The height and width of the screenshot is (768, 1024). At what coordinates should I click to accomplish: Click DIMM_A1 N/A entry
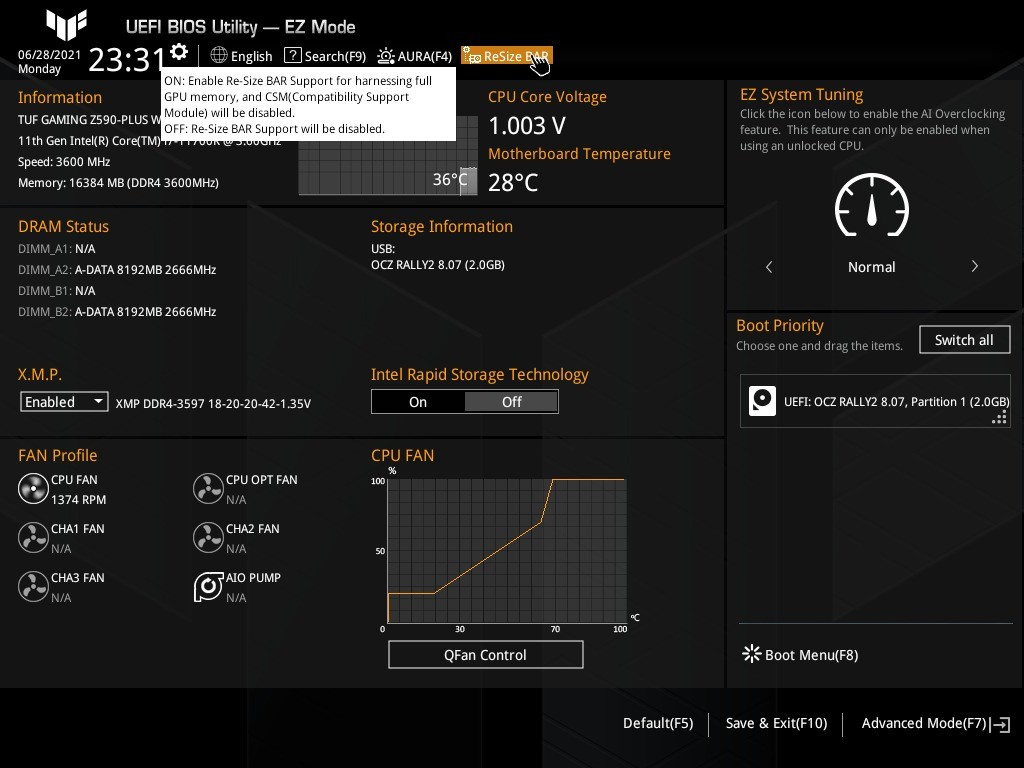pyautogui.click(x=57, y=249)
